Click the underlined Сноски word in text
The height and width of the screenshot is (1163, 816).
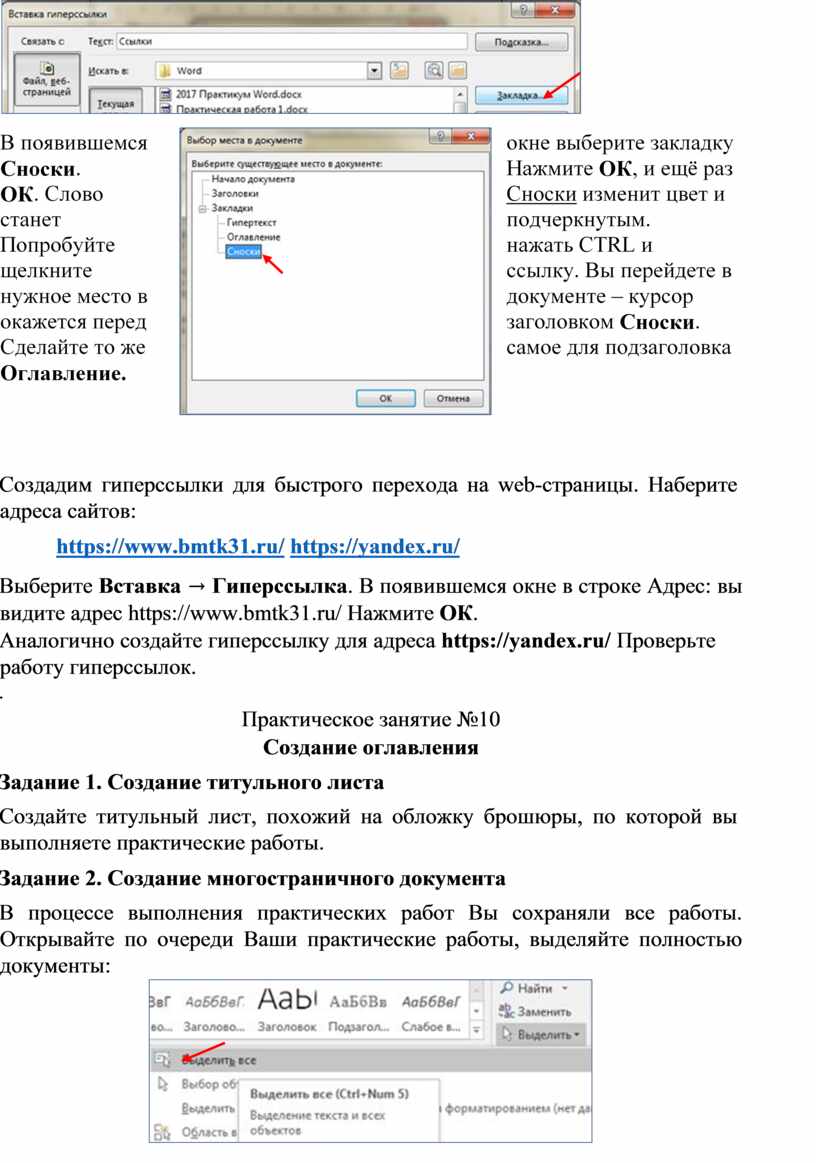pyautogui.click(x=542, y=194)
